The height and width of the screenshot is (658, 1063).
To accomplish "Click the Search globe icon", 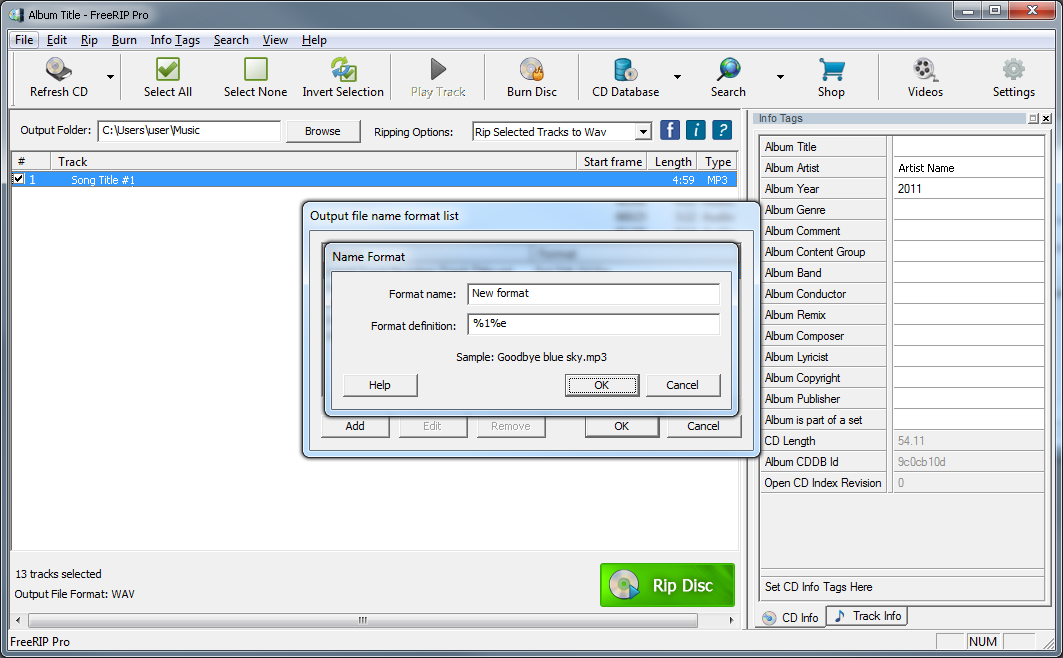I will (728, 69).
